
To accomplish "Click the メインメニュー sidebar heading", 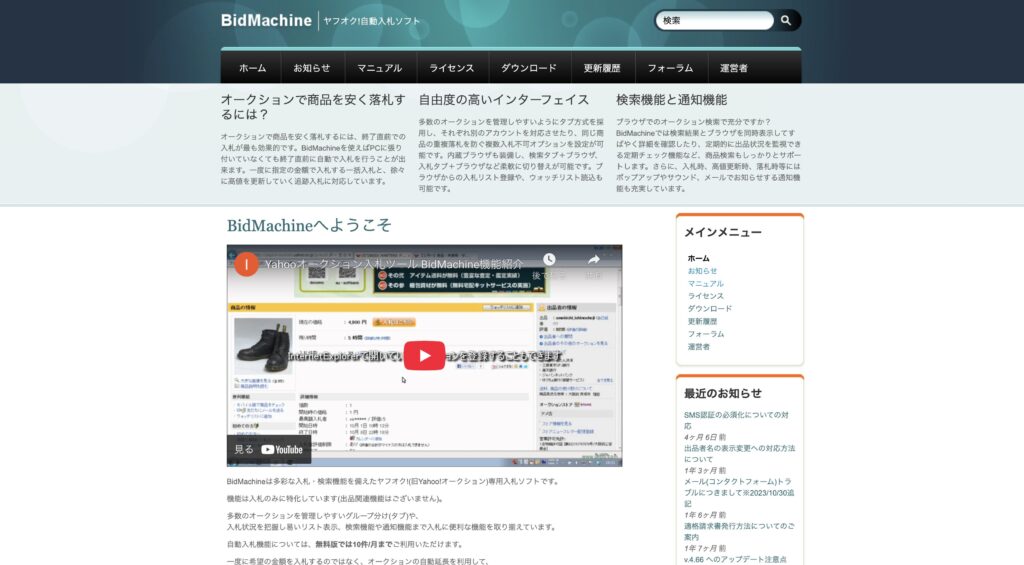I will pos(723,232).
